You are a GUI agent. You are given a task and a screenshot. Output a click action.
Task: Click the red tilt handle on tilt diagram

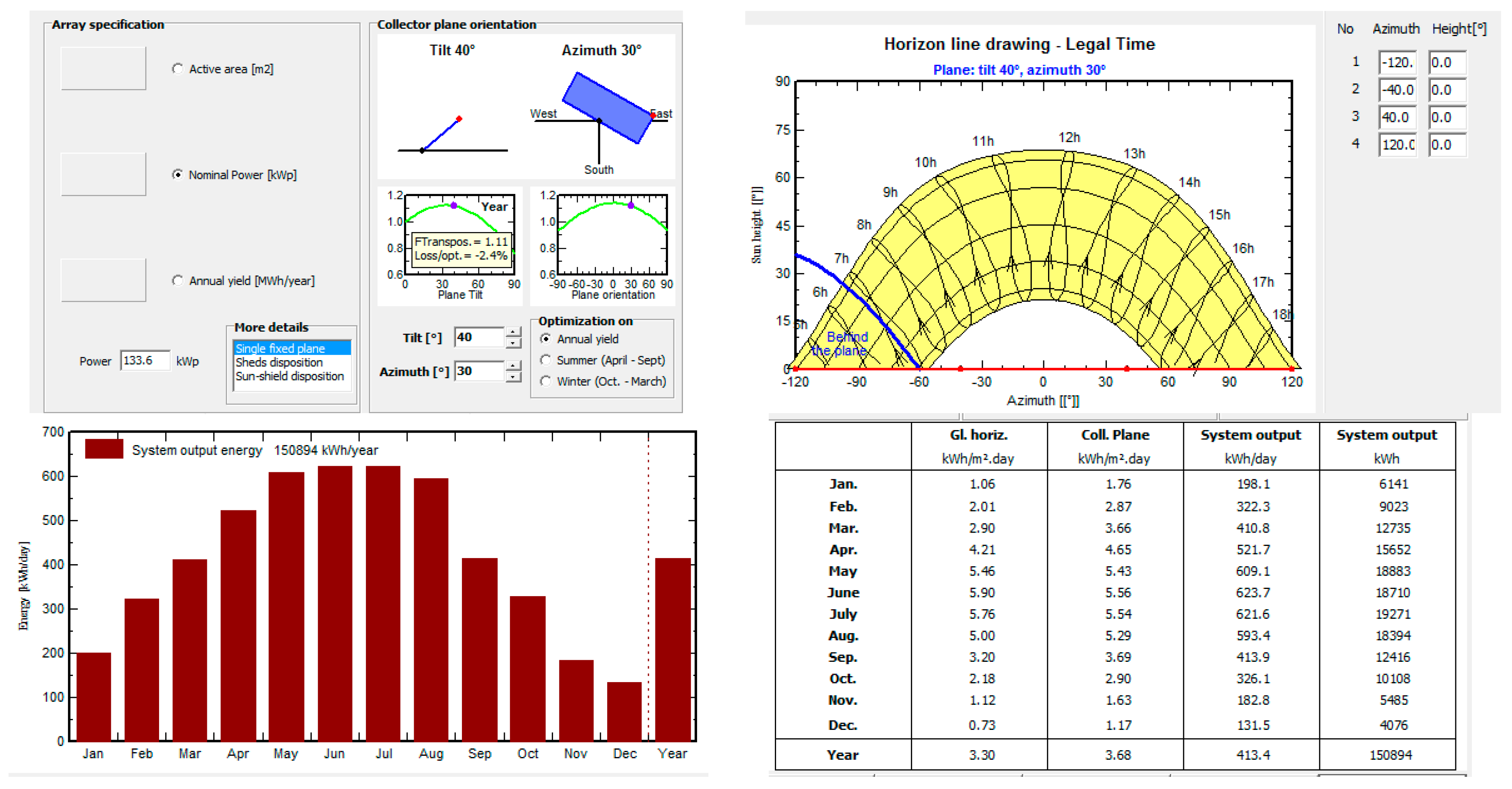click(459, 119)
